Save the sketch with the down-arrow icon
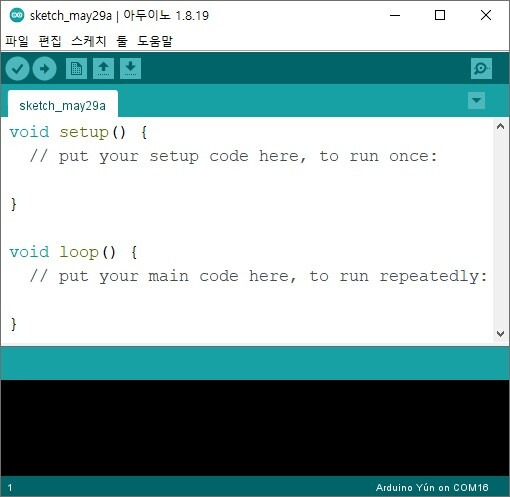The image size is (510, 497). 130,69
